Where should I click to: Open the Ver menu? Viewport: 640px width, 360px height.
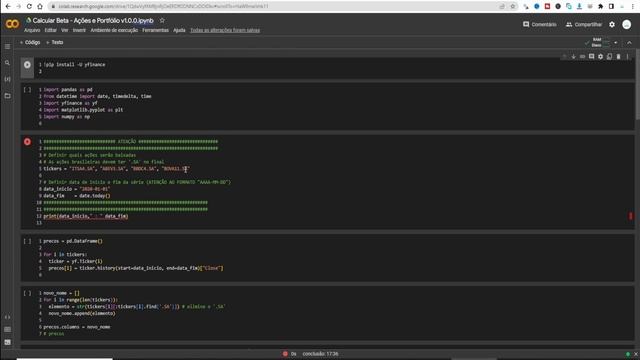tap(64, 30)
